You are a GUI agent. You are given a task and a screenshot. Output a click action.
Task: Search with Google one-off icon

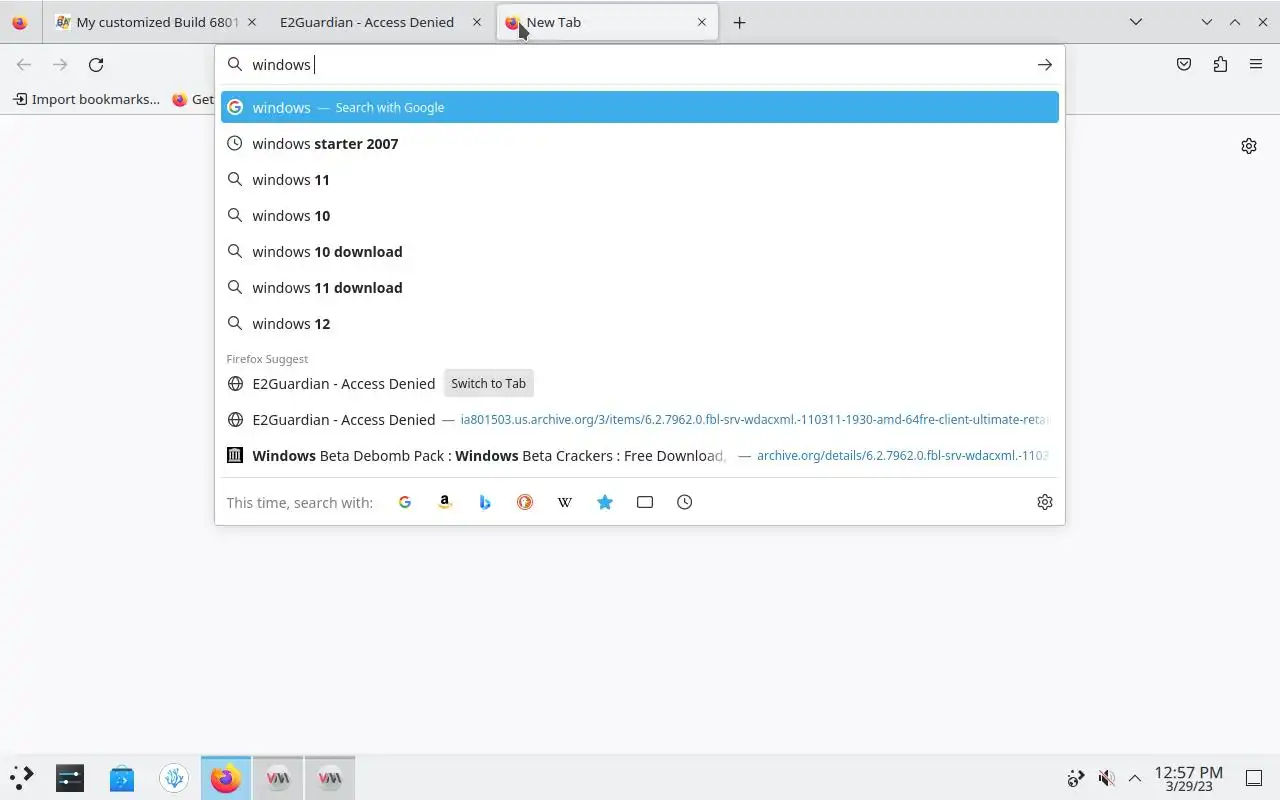tap(405, 502)
